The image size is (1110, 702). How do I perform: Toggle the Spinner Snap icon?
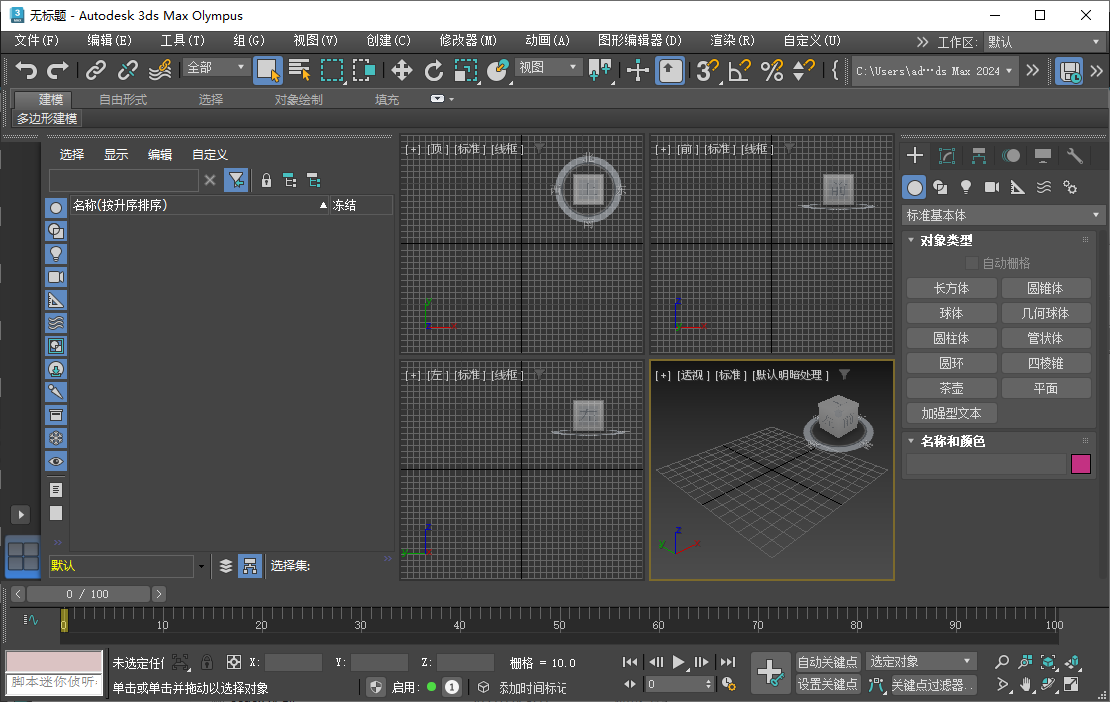[x=803, y=70]
